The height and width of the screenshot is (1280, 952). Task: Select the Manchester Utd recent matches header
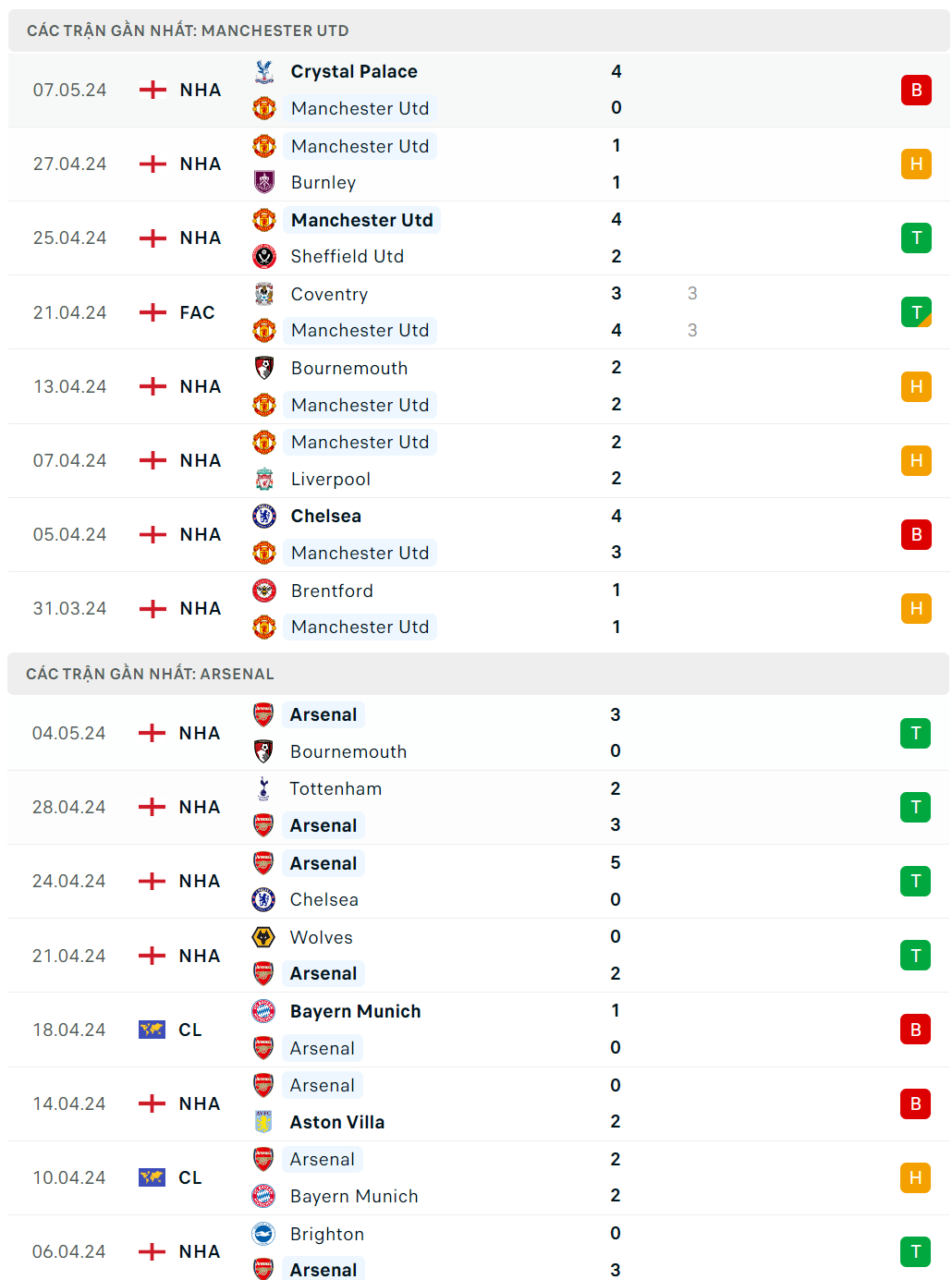(x=188, y=30)
